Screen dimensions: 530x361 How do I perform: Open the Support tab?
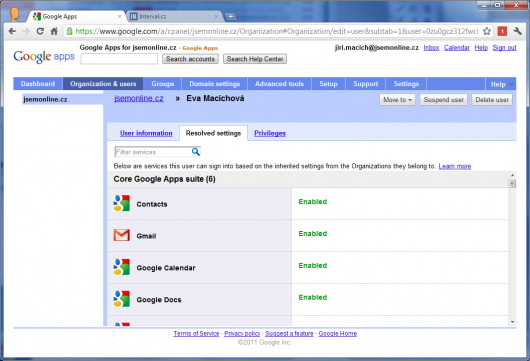[x=366, y=84]
